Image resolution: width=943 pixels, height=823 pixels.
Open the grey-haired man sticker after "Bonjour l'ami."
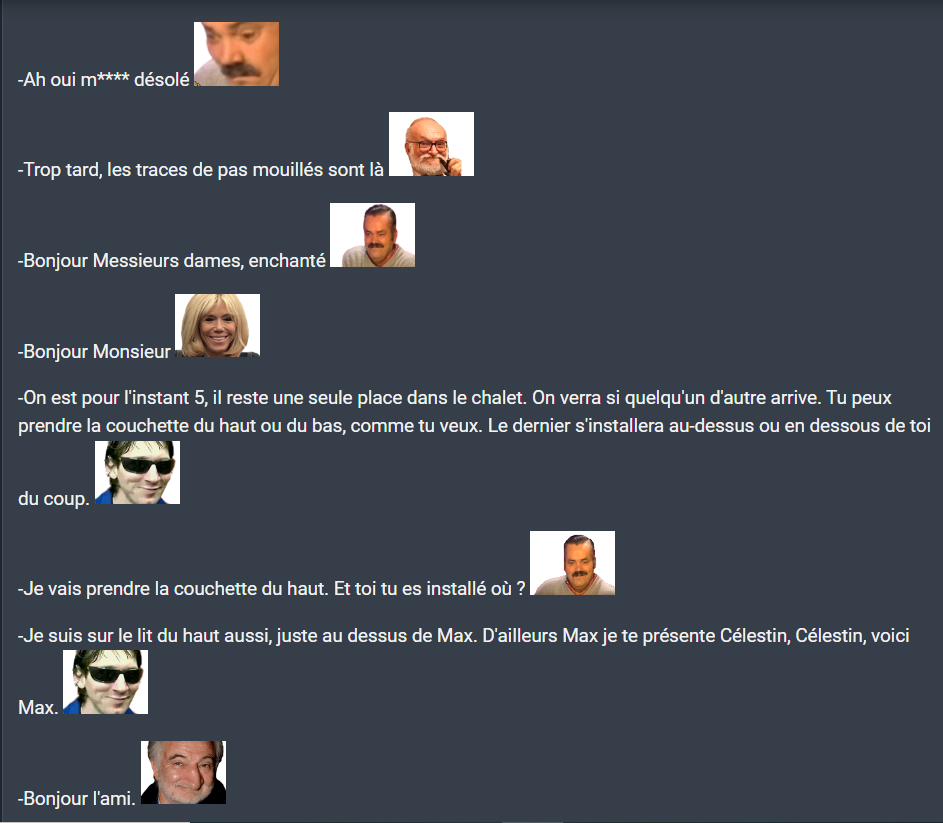(x=183, y=772)
